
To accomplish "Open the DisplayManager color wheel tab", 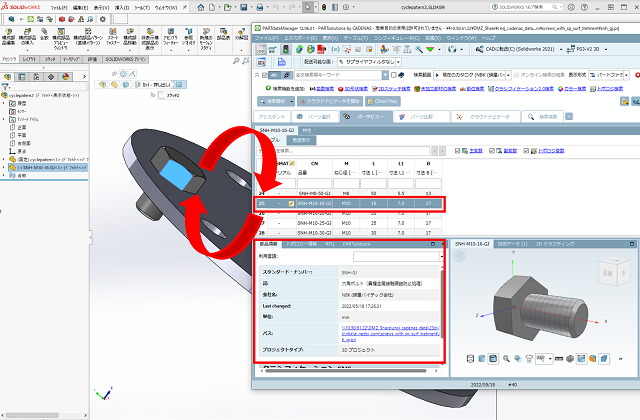I will coord(66,77).
